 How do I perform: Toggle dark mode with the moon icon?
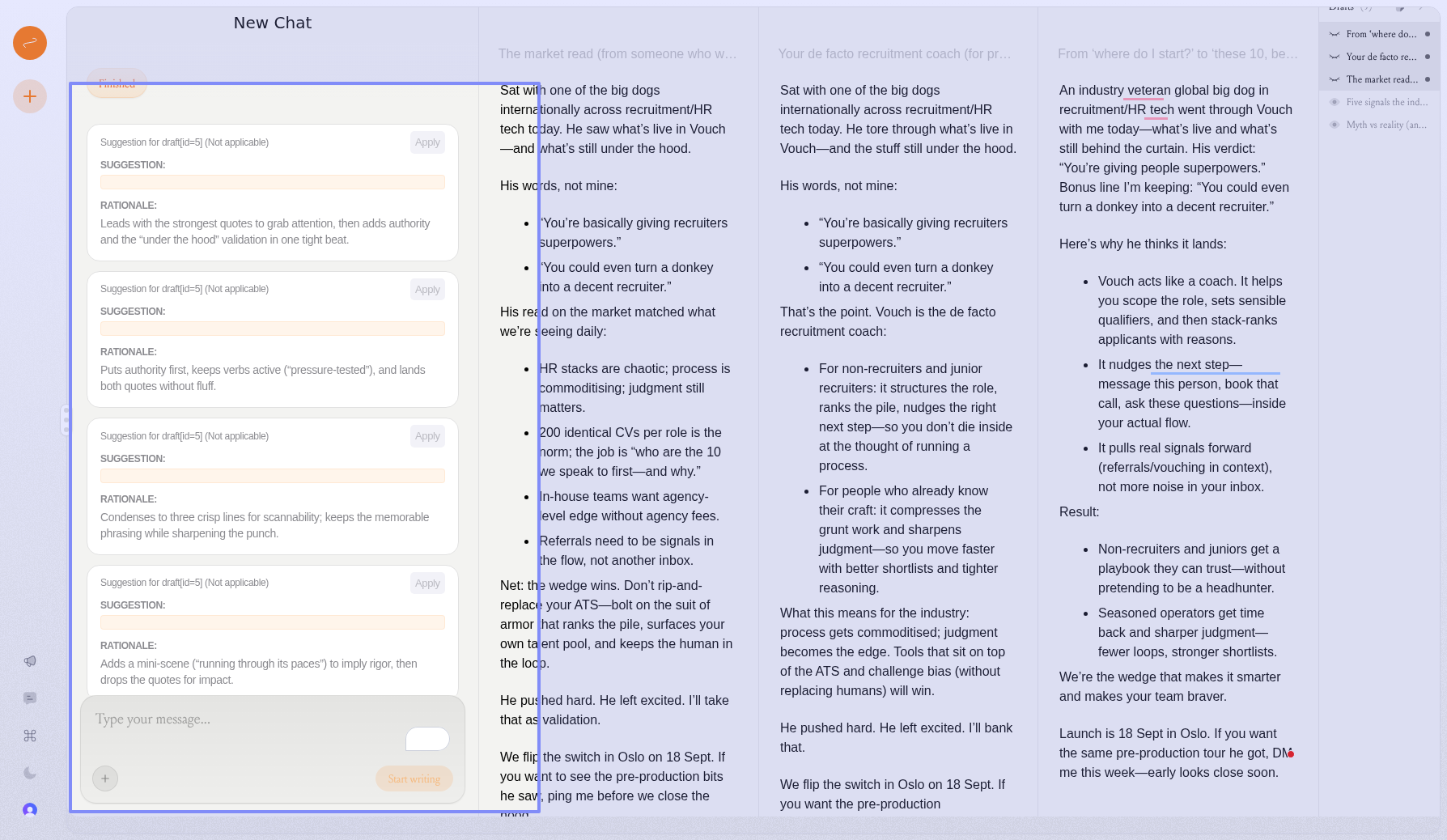tap(30, 773)
